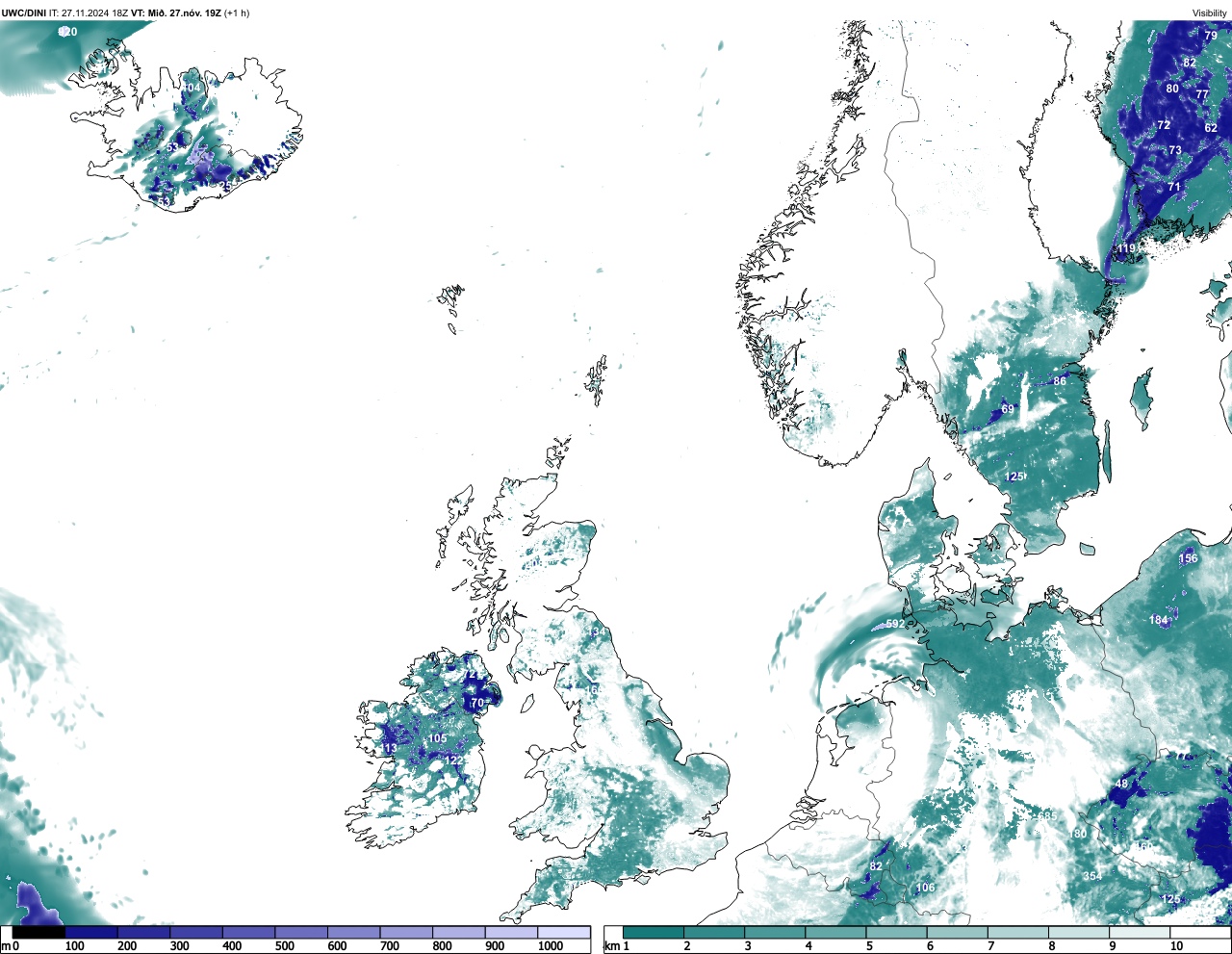Click the 5–6 km teal legend swatch
Image resolution: width=1232 pixels, height=954 pixels.
point(896,933)
